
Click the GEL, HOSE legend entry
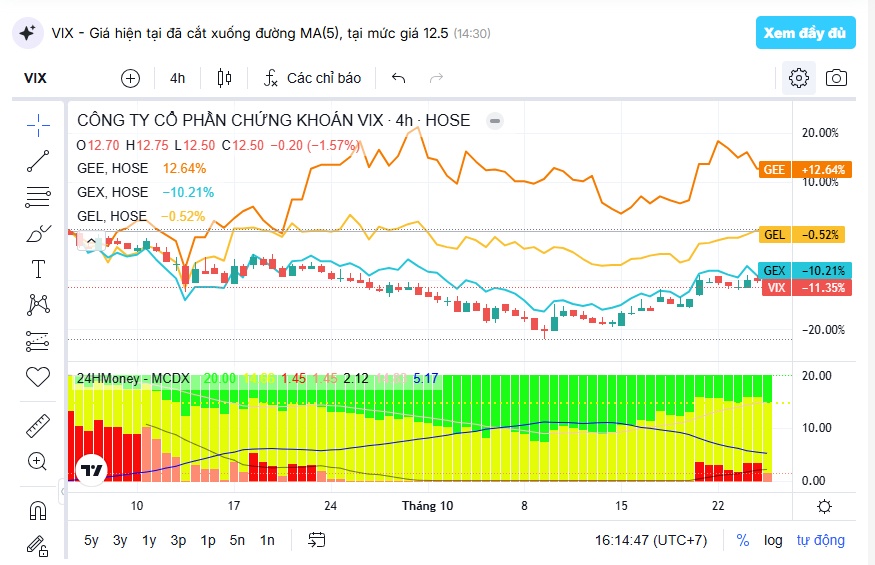(x=112, y=216)
